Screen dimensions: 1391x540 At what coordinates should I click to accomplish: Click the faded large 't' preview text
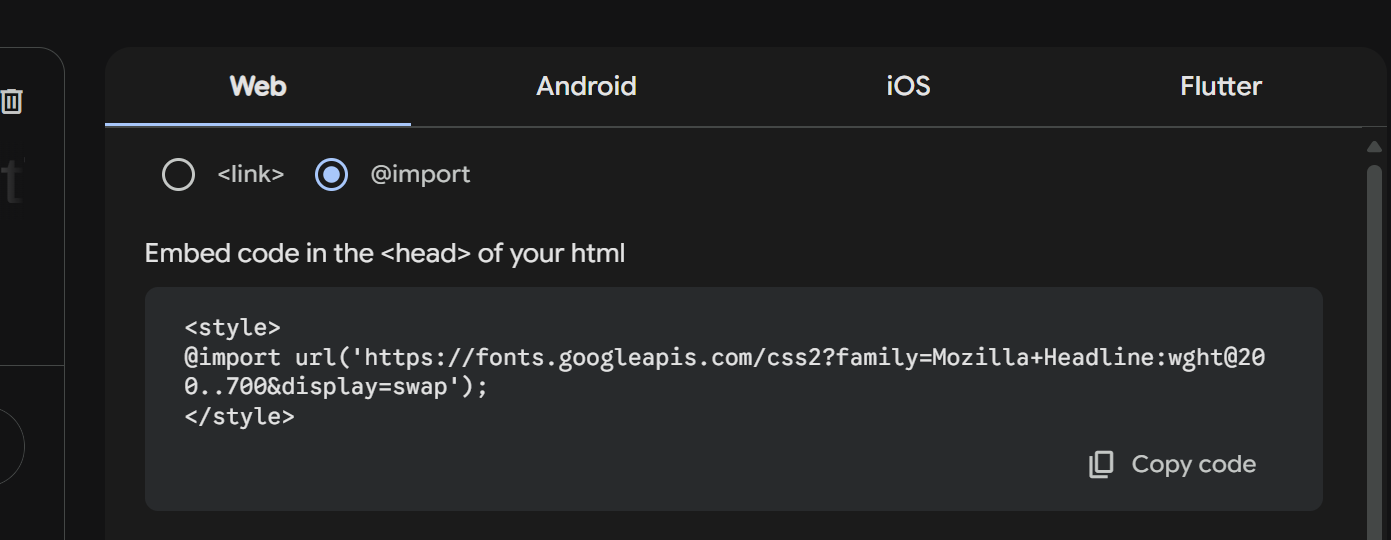12,182
